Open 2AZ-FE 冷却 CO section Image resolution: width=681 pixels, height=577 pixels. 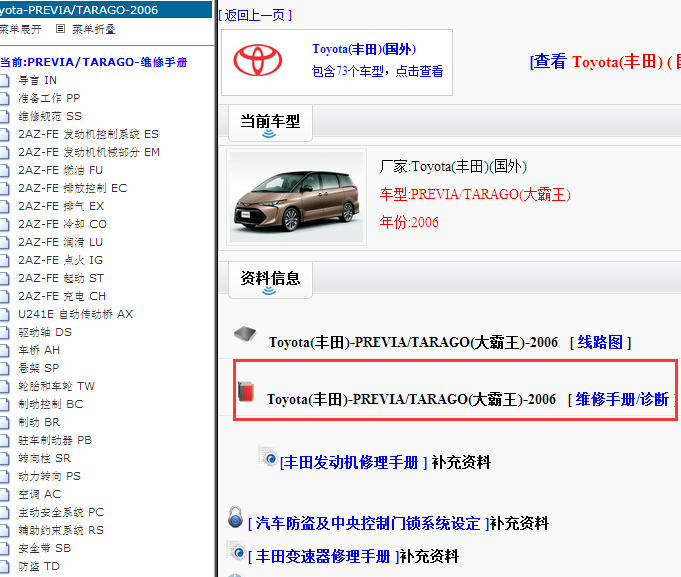coord(63,224)
